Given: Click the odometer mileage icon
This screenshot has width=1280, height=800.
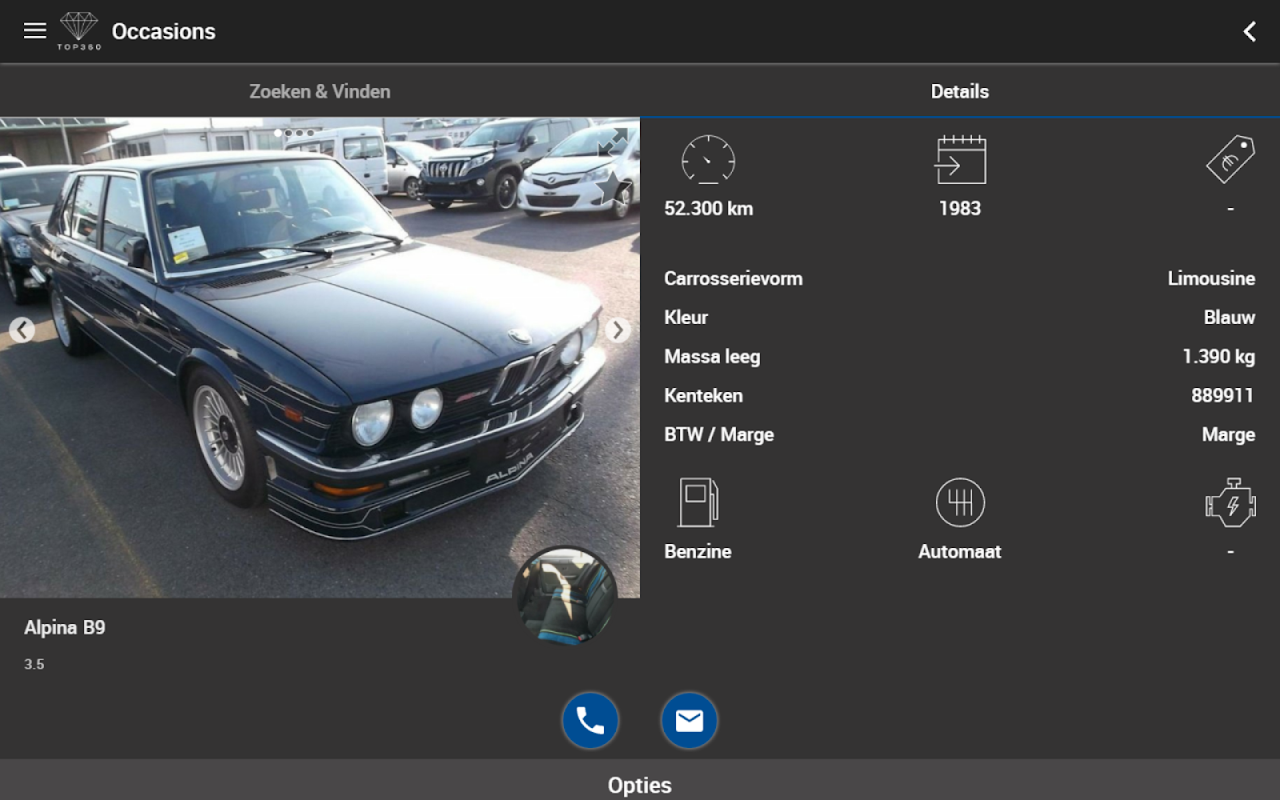Looking at the screenshot, I should (x=708, y=159).
